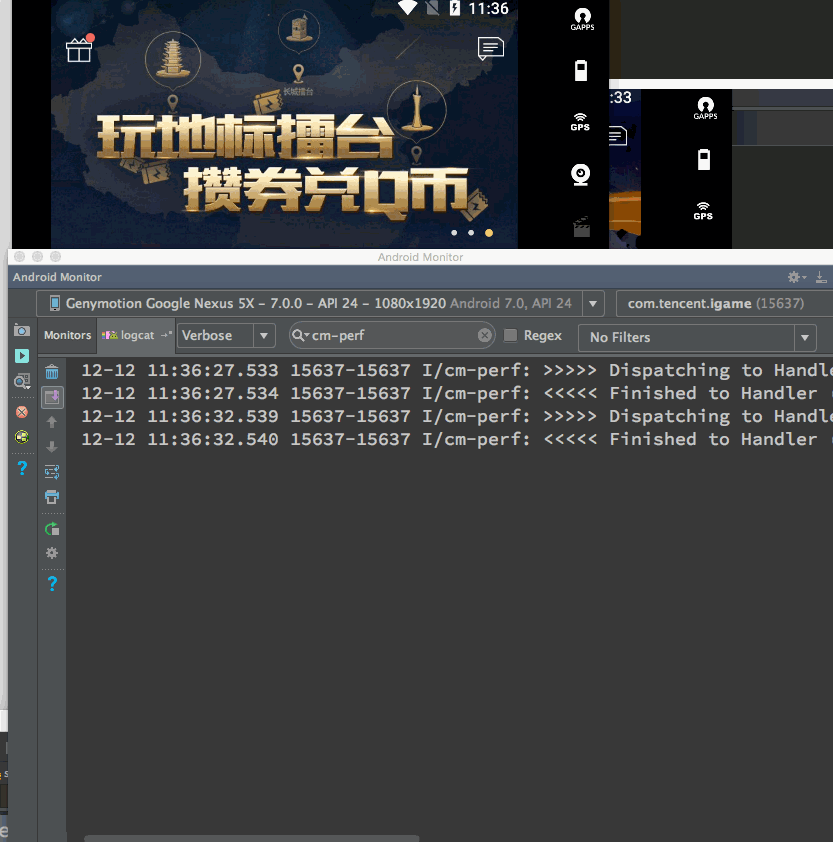This screenshot has width=833, height=842.
Task: Open the Verbose log level dropdown
Action: click(226, 336)
